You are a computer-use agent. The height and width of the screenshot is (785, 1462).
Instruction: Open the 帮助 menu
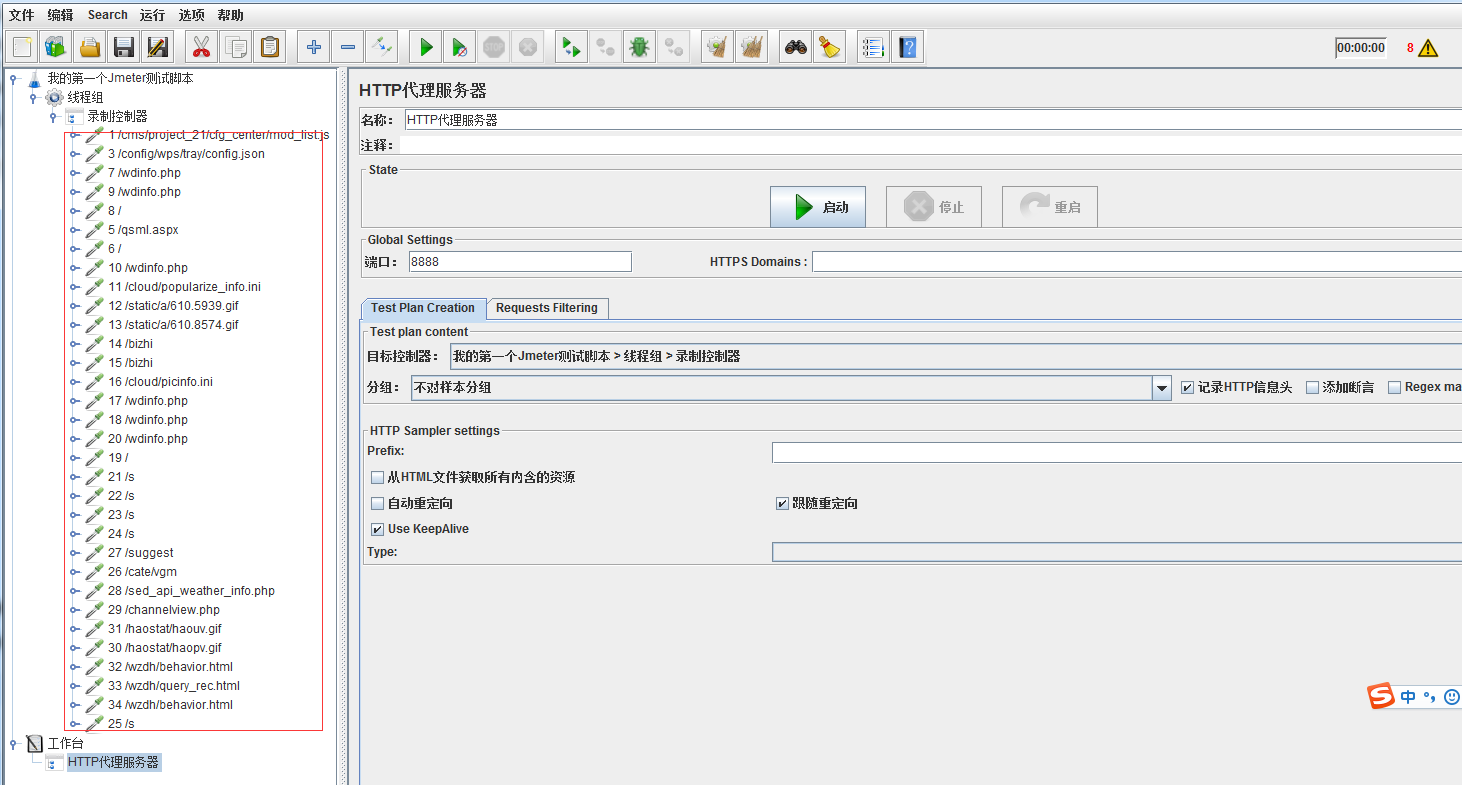point(230,15)
